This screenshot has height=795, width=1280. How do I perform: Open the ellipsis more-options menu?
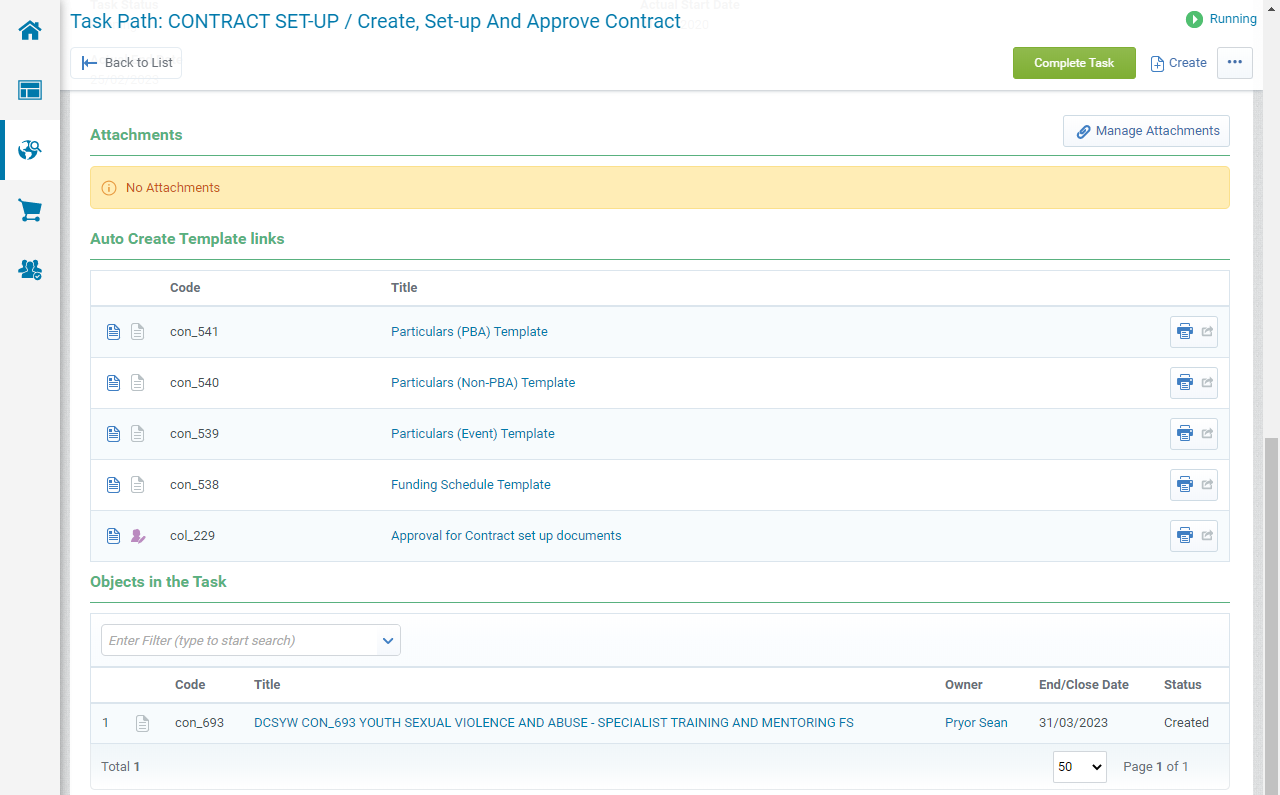(1234, 62)
